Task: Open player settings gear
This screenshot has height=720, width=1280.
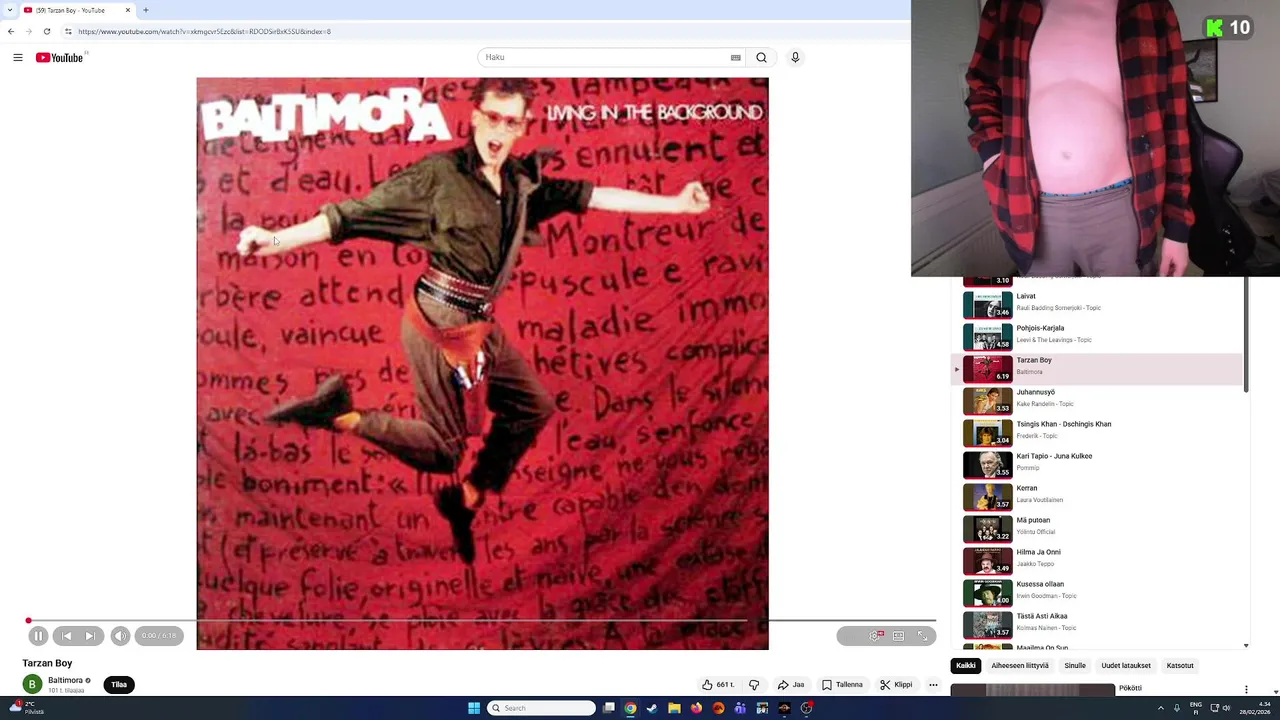Action: coord(875,636)
